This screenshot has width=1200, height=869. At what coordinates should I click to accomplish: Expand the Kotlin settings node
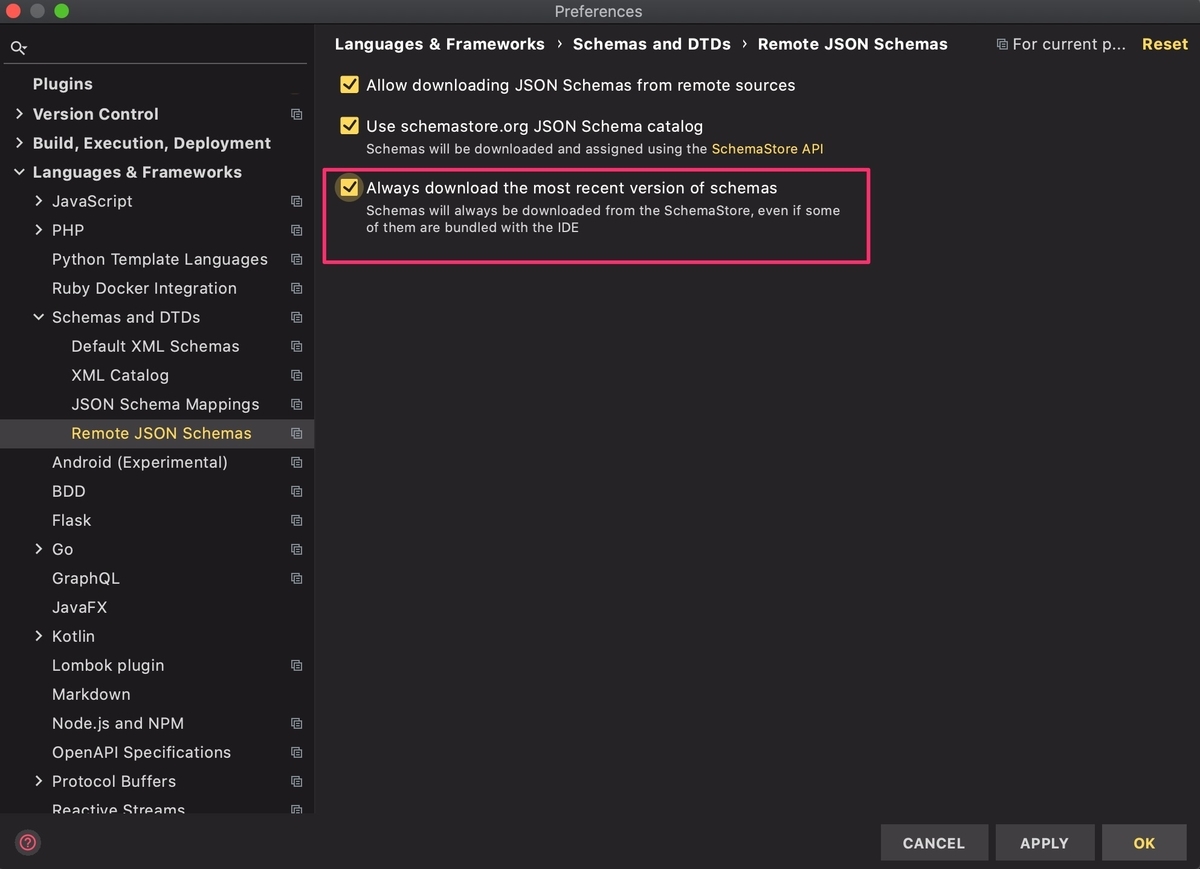pos(39,636)
